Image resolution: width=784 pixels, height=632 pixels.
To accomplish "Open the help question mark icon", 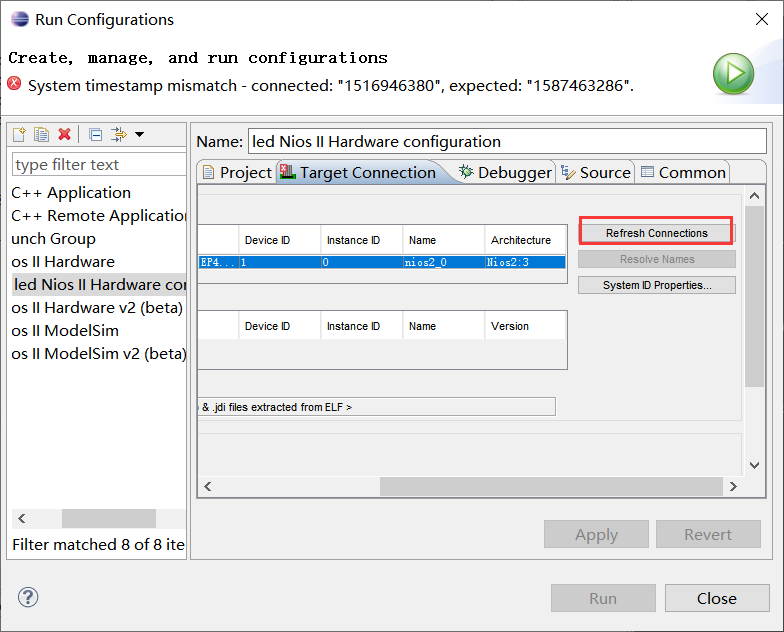I will (28, 597).
